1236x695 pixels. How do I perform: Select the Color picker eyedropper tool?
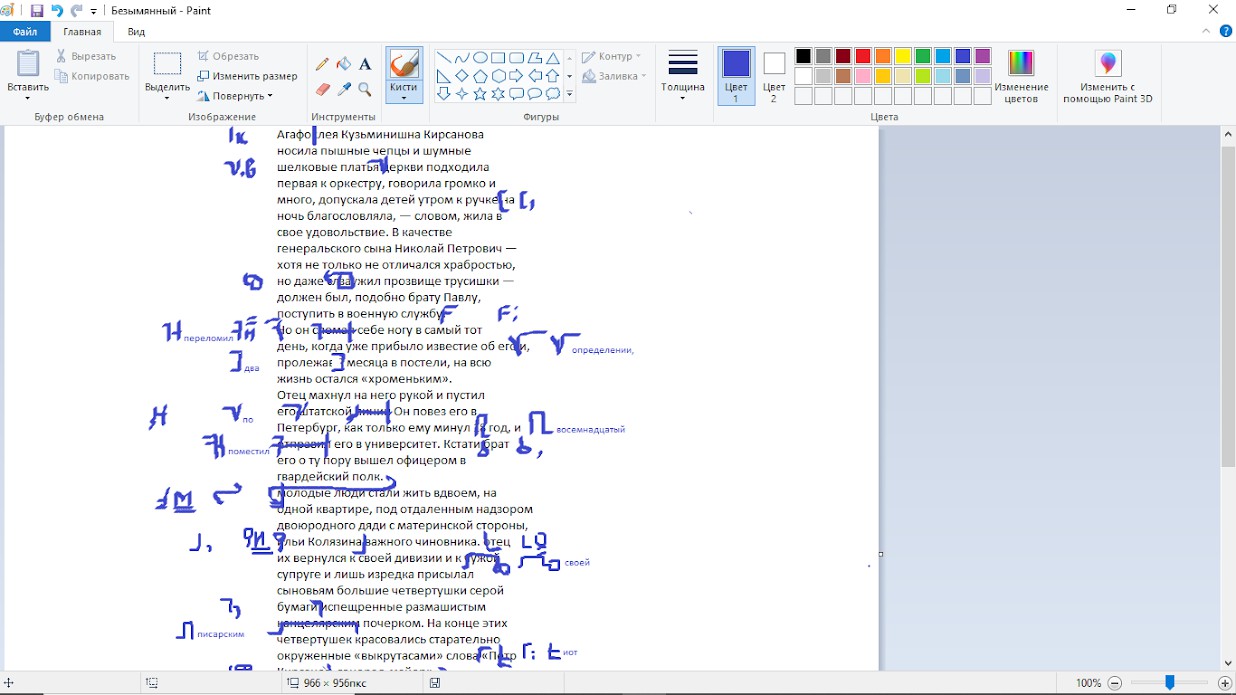(343, 89)
